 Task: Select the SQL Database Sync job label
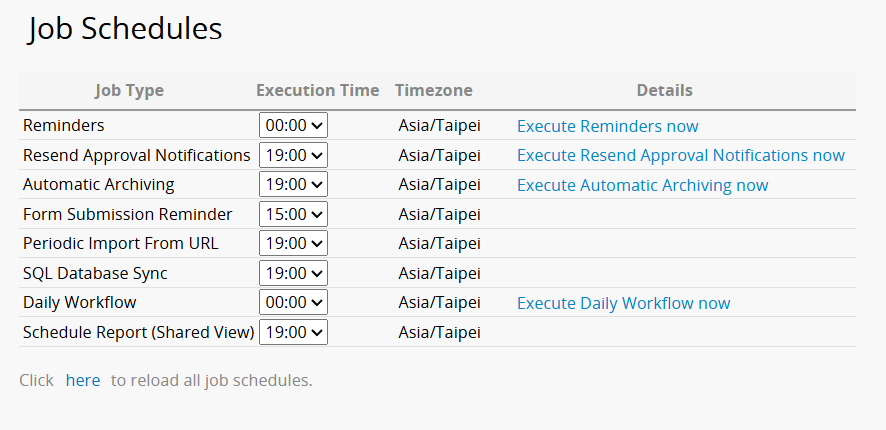pyautogui.click(x=95, y=273)
